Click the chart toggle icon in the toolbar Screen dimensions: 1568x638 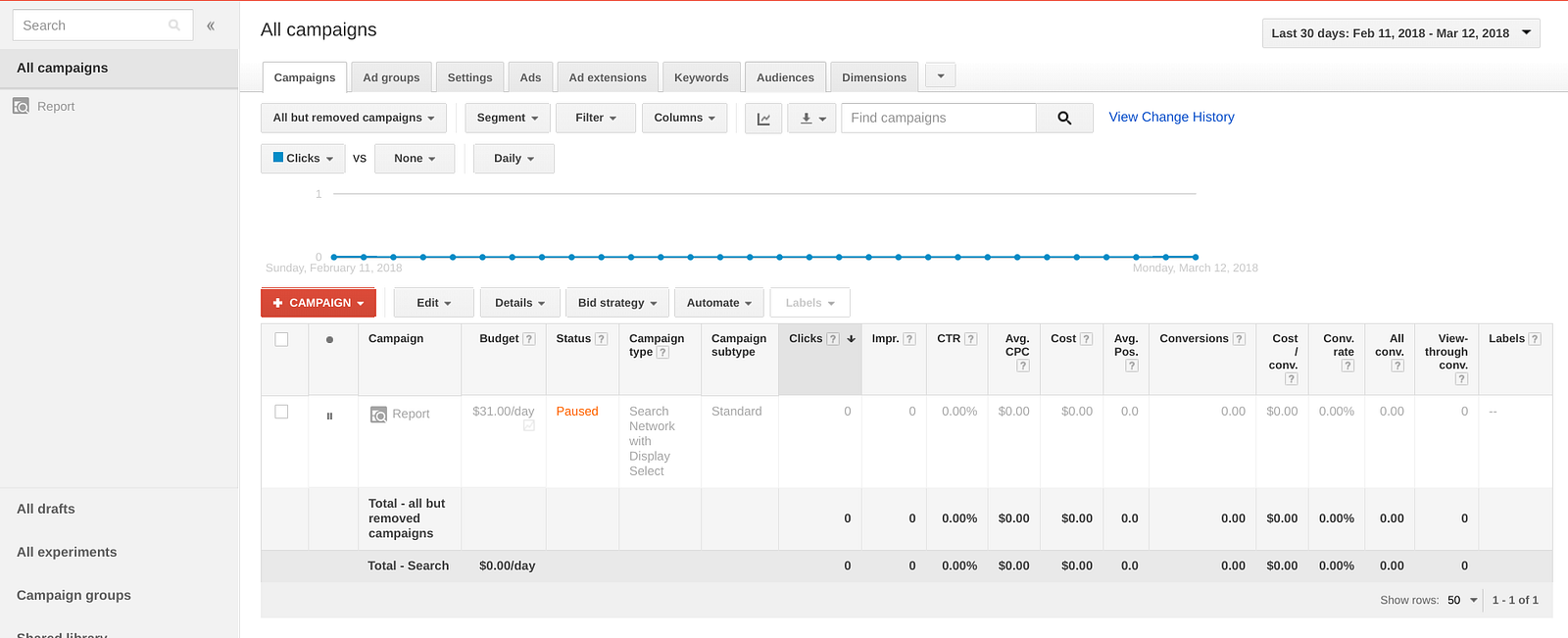pos(763,119)
